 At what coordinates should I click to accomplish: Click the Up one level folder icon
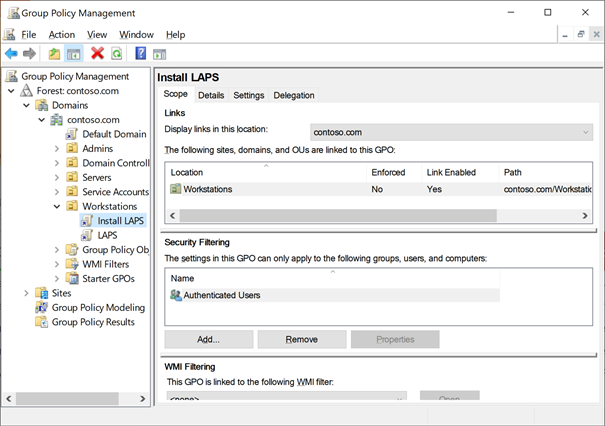54,53
